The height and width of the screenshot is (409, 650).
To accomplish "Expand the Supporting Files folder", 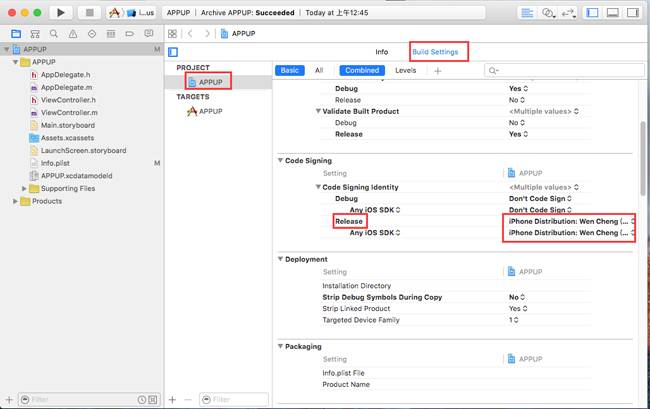I will (x=24, y=189).
